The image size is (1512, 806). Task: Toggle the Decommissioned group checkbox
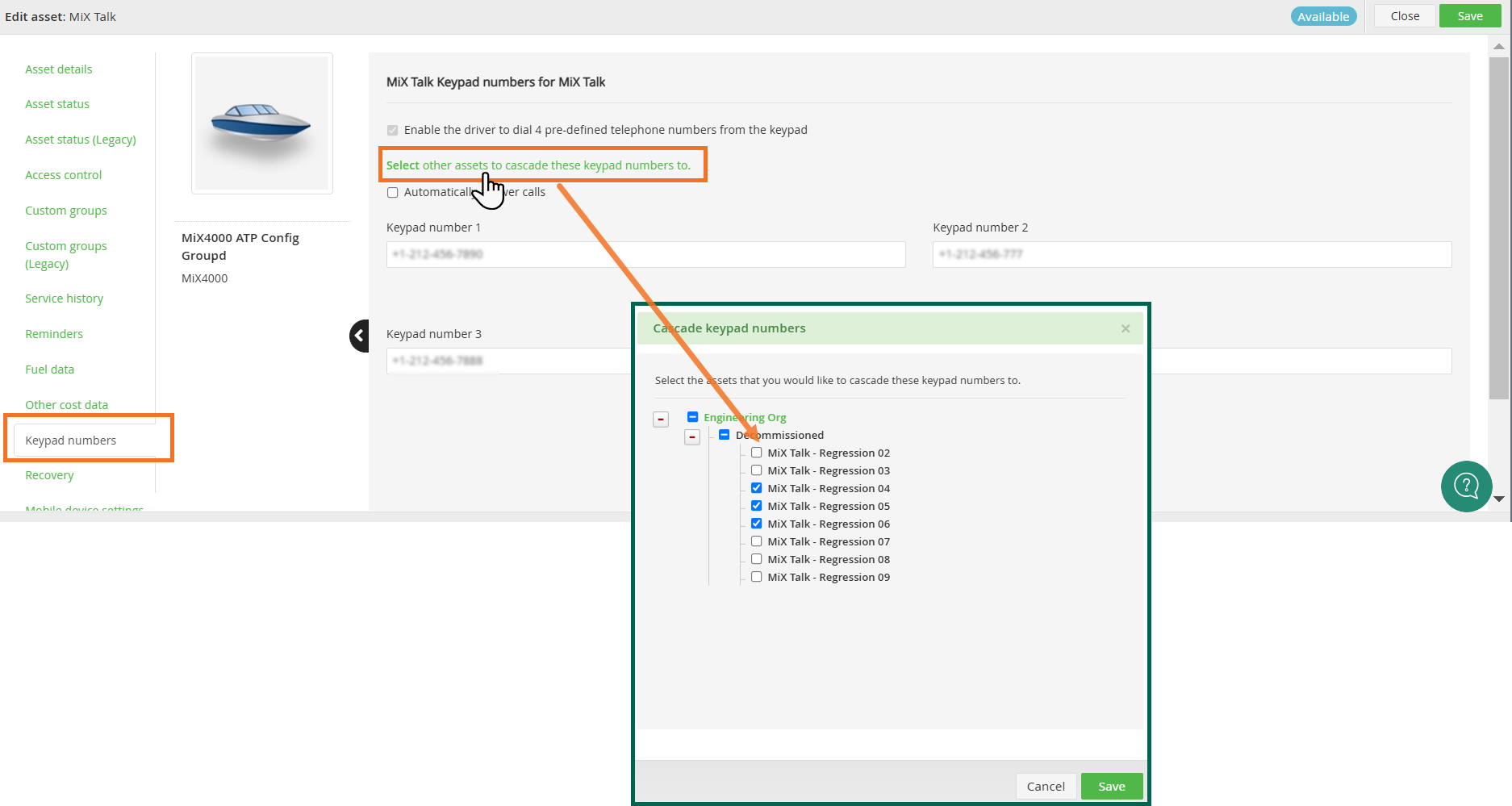[x=725, y=435]
